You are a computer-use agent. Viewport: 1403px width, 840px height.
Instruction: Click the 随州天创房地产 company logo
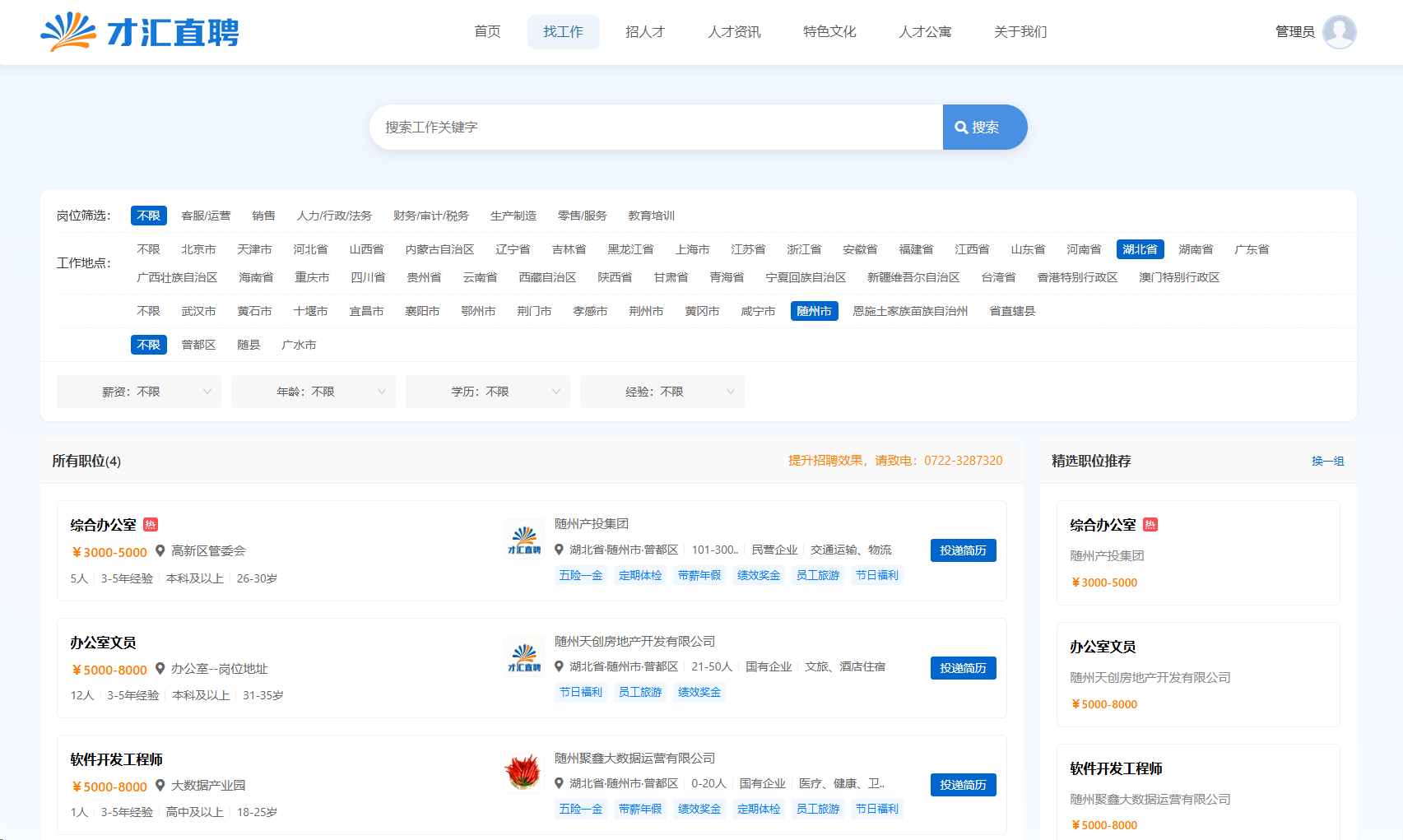[x=524, y=658]
